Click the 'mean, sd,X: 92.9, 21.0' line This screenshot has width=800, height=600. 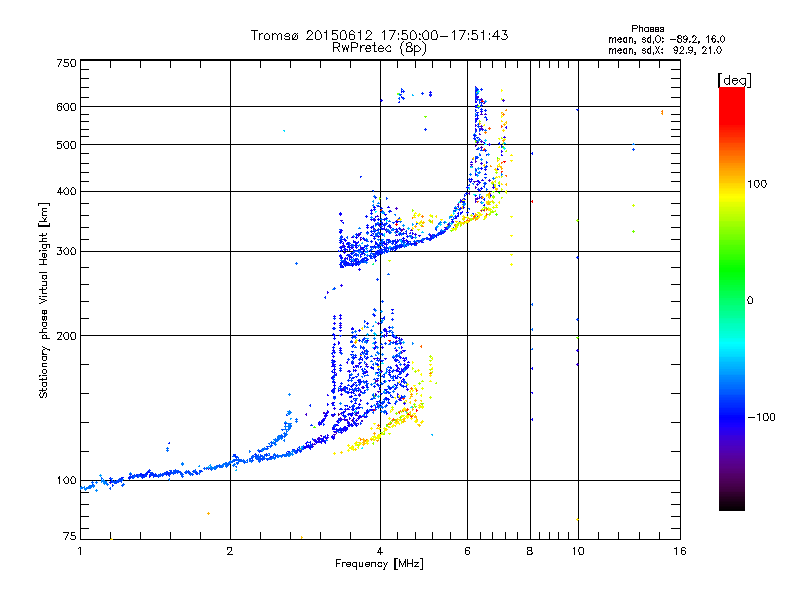click(x=665, y=50)
